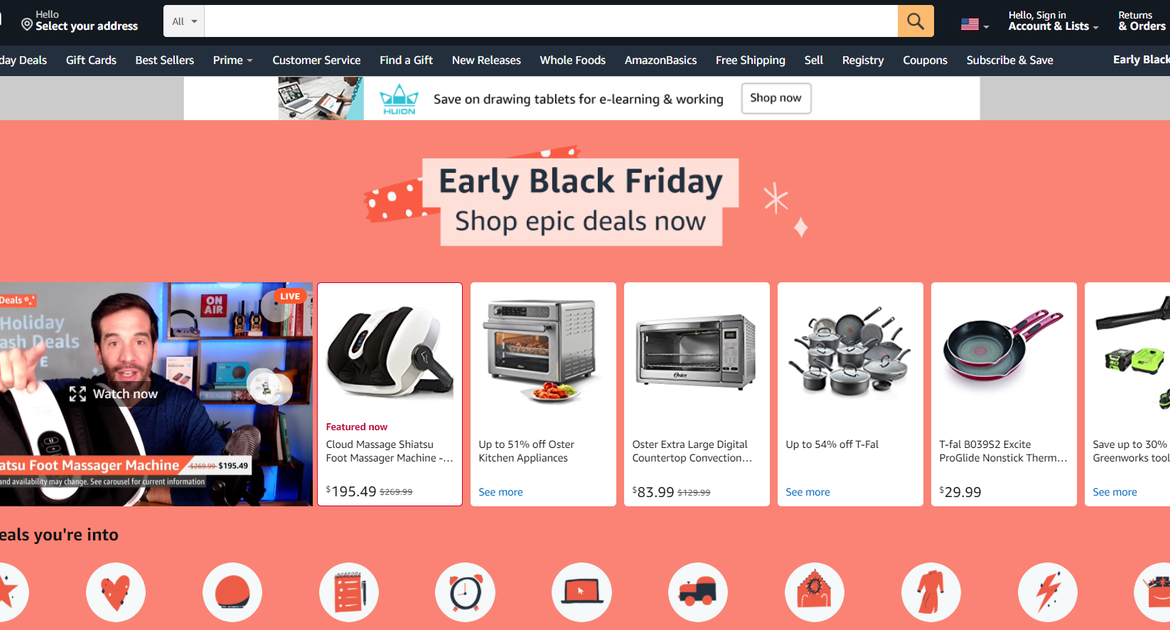Click the location pin address icon
1170x630 pixels.
coord(27,25)
